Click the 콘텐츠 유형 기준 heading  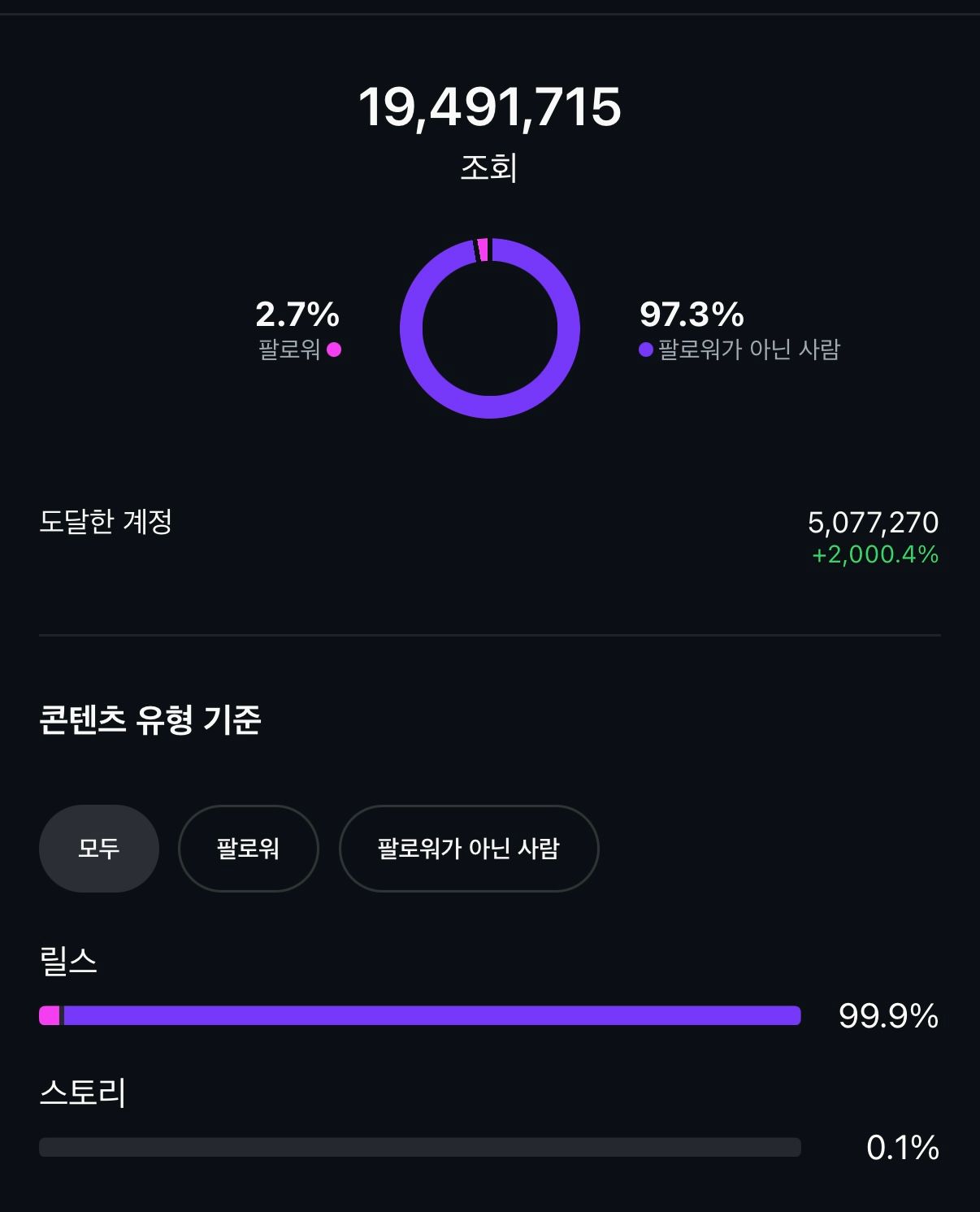click(150, 719)
